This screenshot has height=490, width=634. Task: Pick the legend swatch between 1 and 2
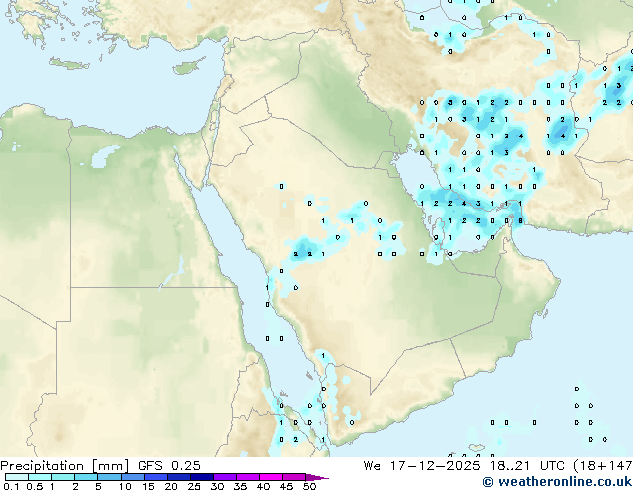point(63,477)
